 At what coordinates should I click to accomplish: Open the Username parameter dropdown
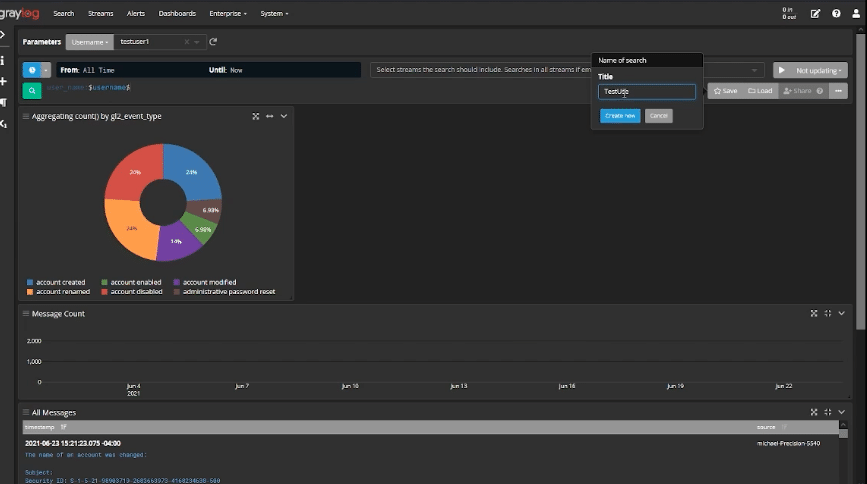tap(89, 42)
